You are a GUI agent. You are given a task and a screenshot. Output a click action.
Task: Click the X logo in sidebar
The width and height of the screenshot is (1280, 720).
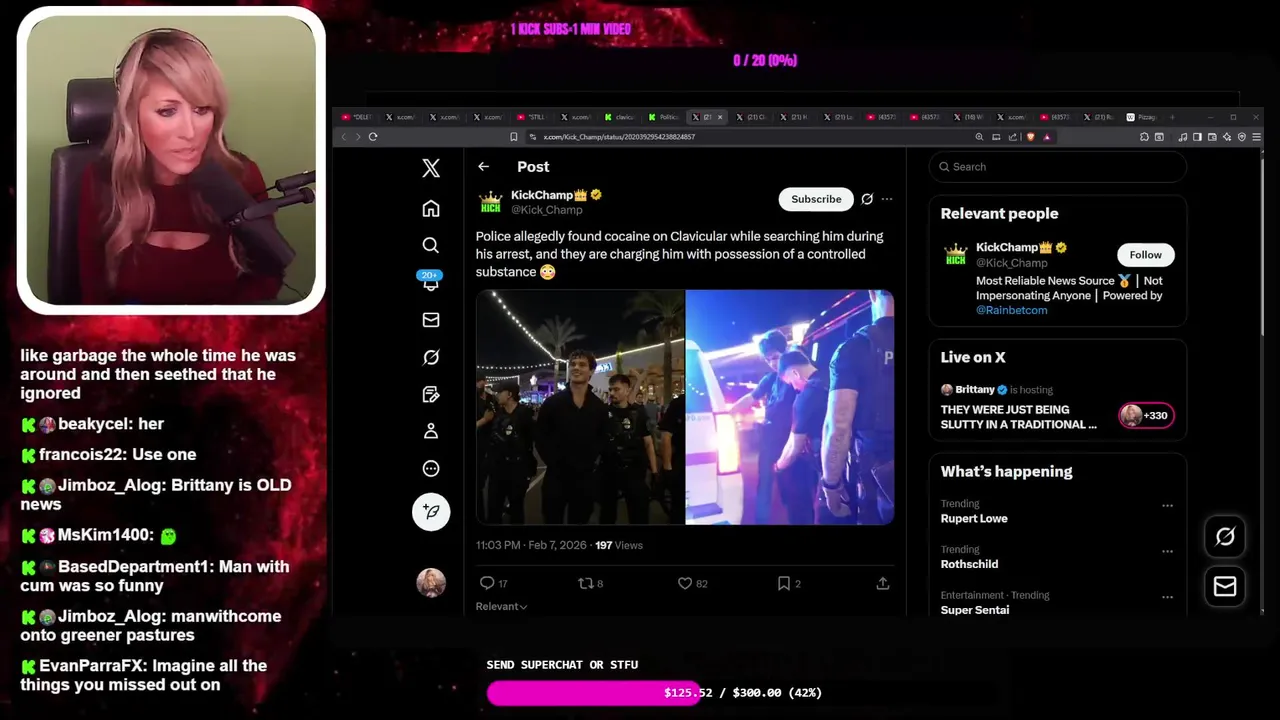tap(431, 168)
